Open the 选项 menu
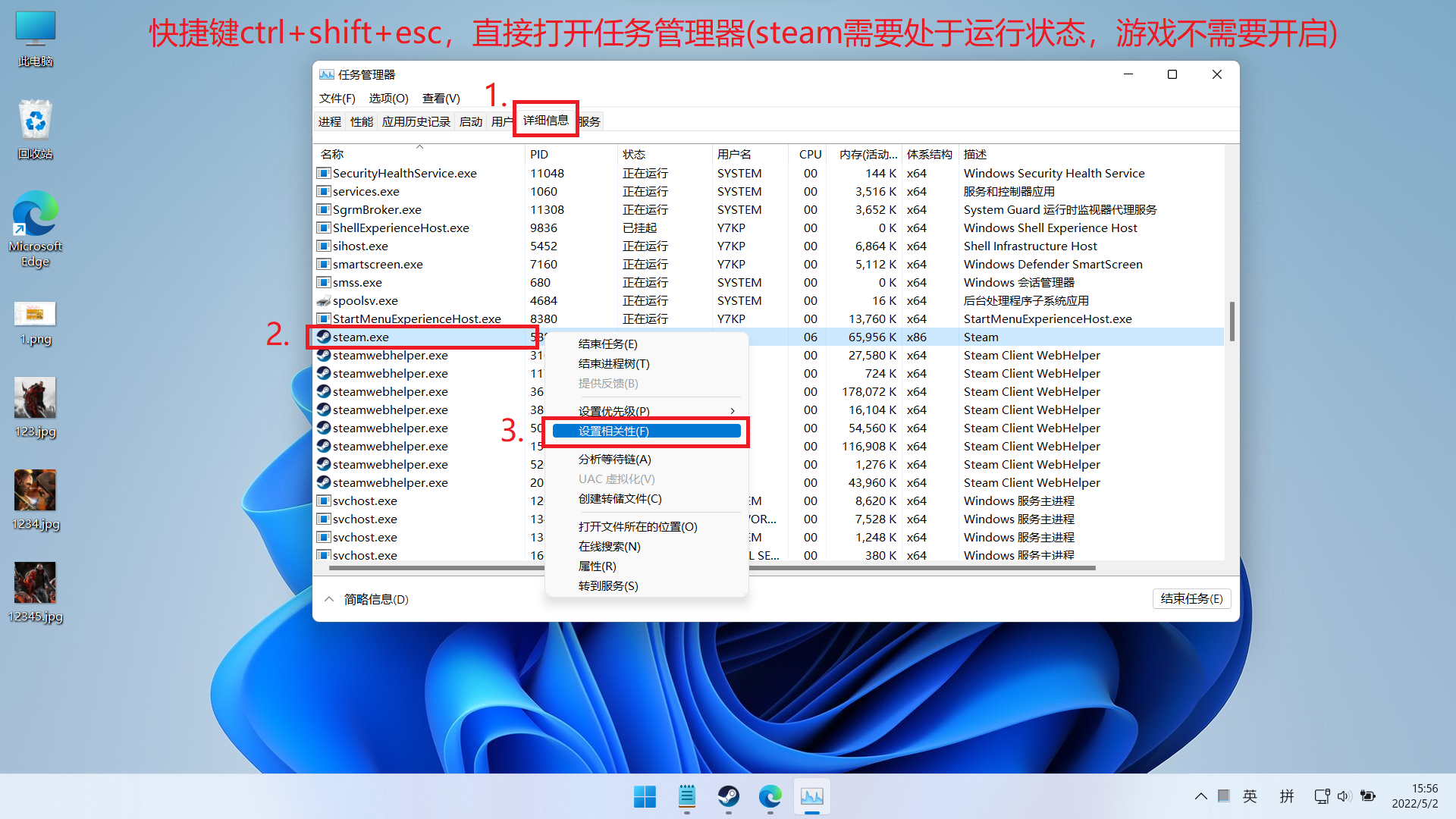Image resolution: width=1456 pixels, height=819 pixels. click(388, 99)
